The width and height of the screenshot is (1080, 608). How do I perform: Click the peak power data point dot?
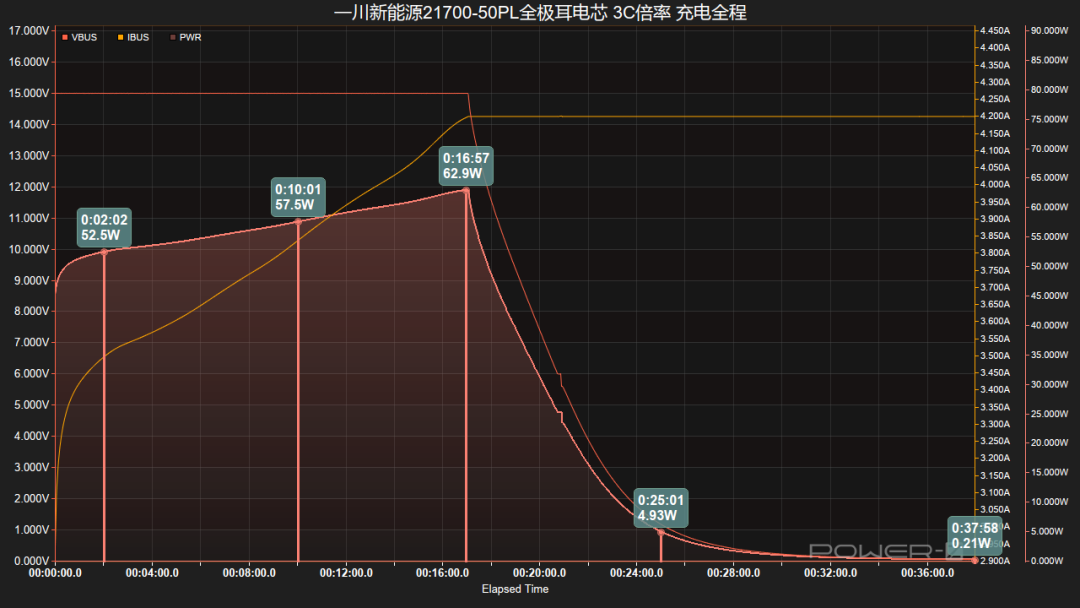pyautogui.click(x=466, y=191)
